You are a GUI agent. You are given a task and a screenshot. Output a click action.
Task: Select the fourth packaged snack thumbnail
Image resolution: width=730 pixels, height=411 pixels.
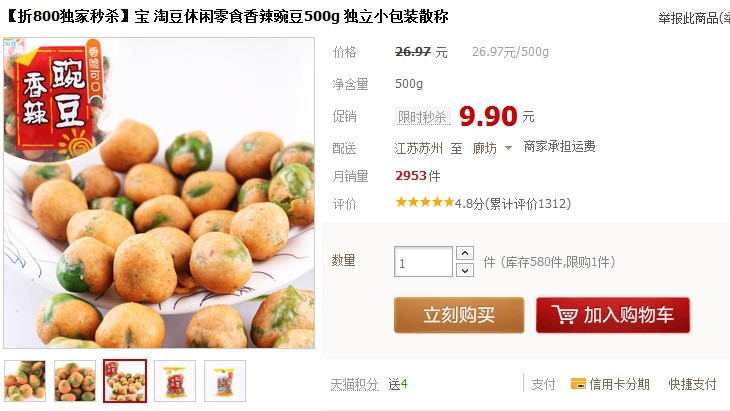click(x=175, y=381)
